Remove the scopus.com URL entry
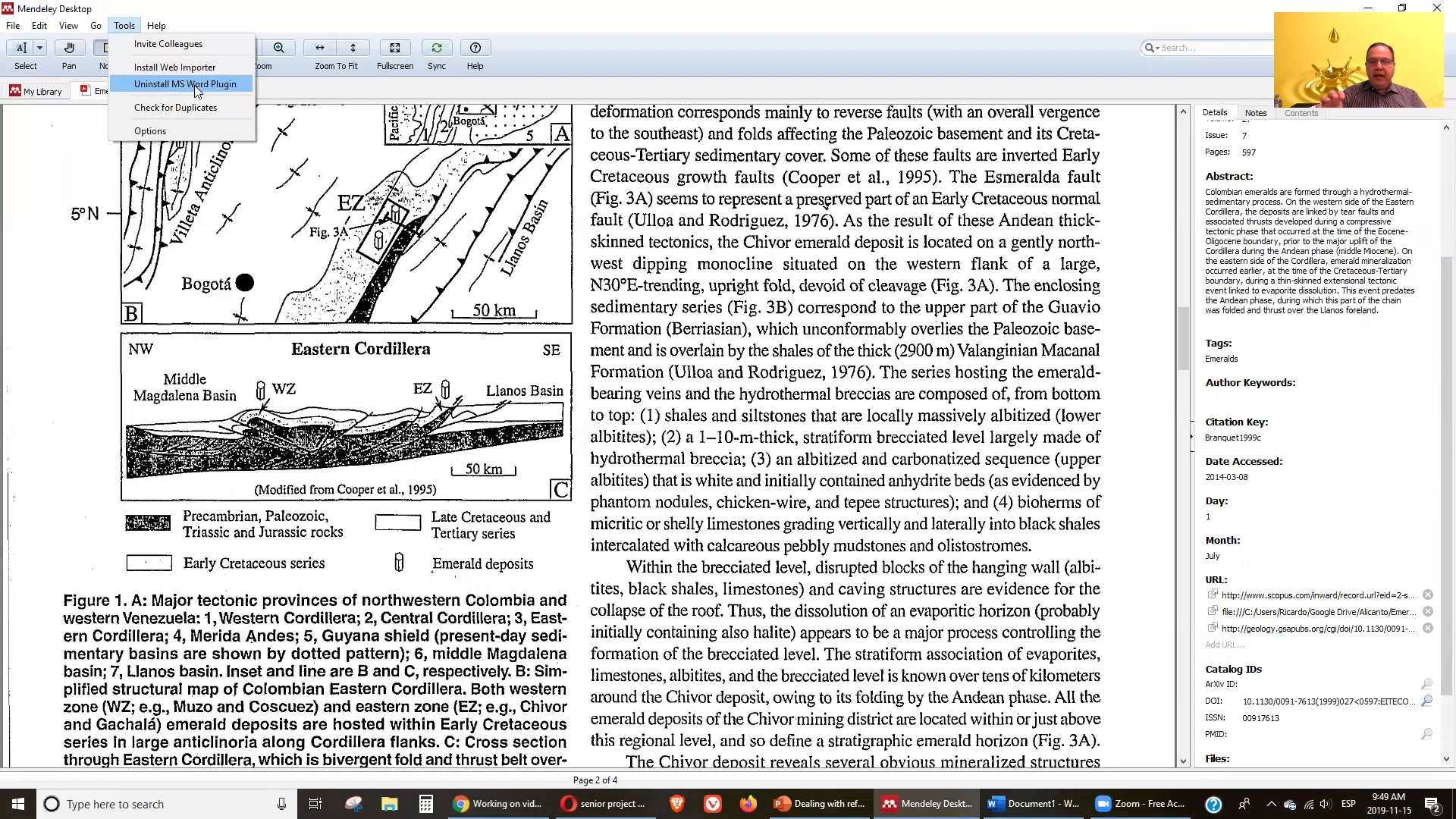1456x819 pixels. [x=1428, y=595]
